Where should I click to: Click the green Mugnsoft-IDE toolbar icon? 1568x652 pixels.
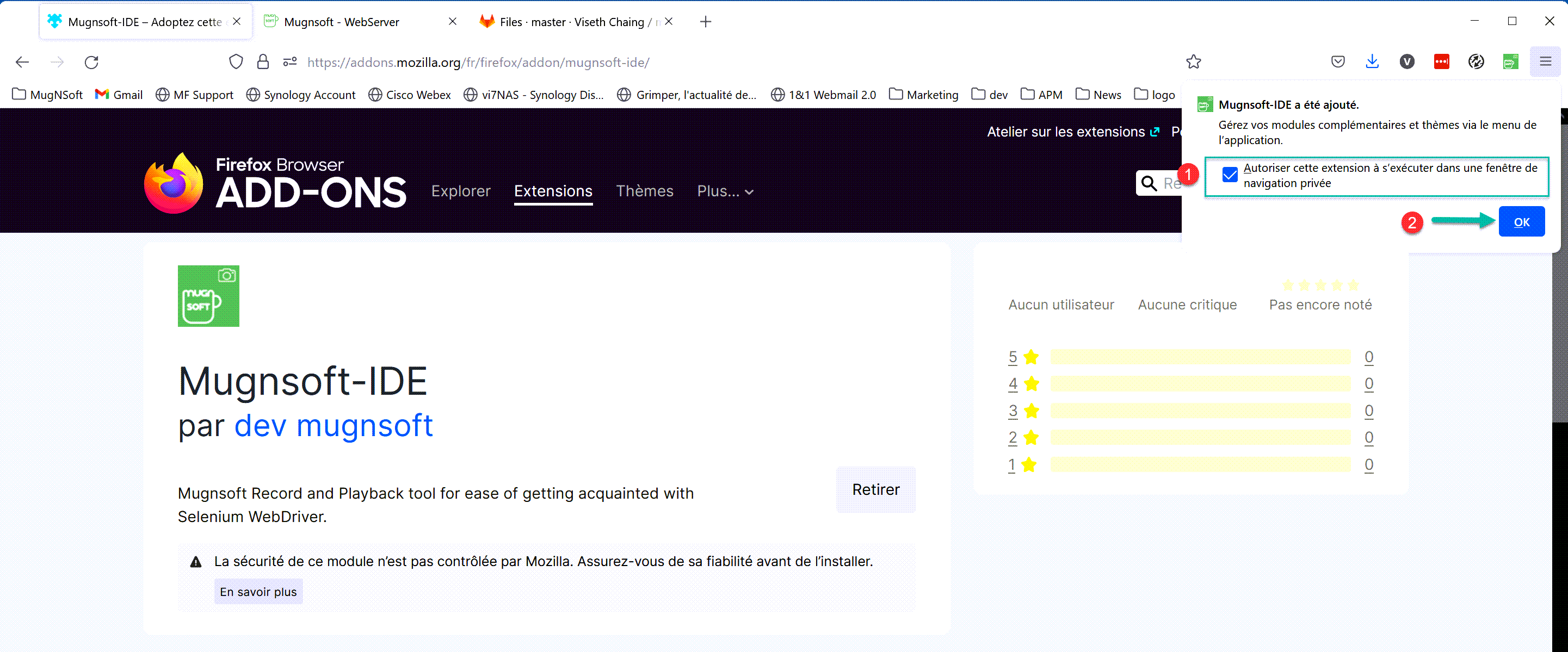point(1511,62)
